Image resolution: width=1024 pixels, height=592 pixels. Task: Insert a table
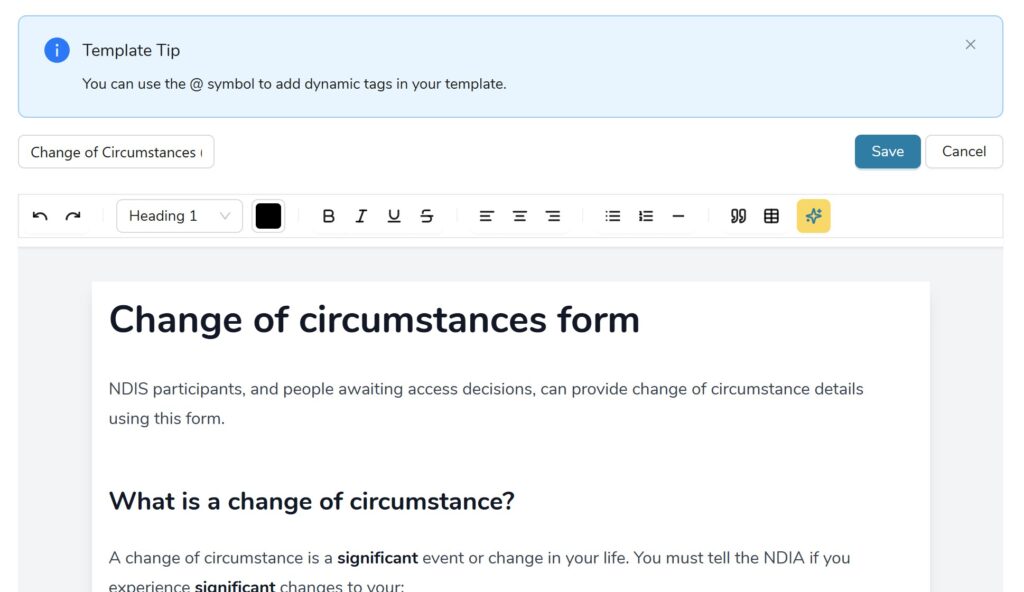pos(771,216)
